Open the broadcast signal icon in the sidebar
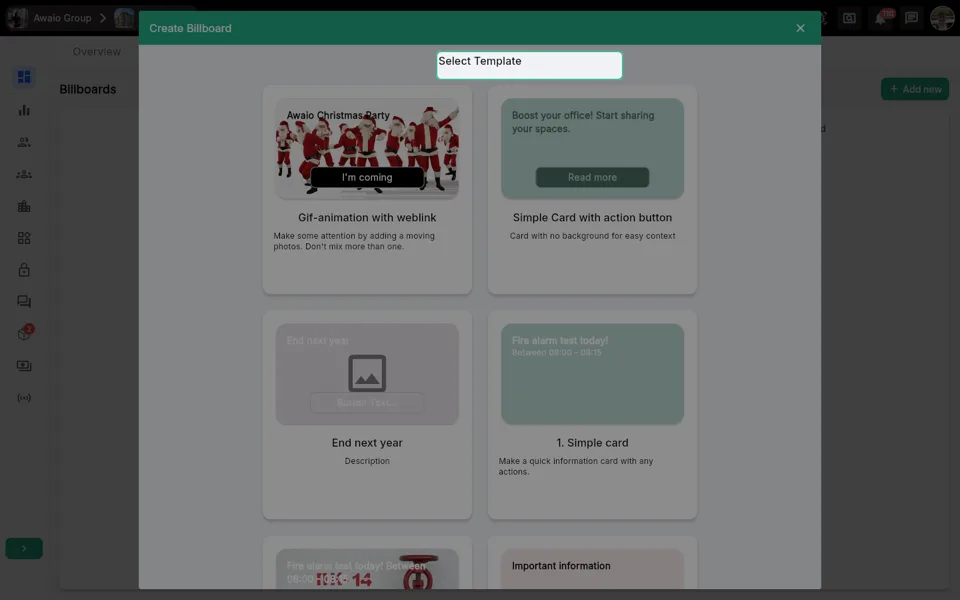The width and height of the screenshot is (960, 600). click(x=24, y=398)
